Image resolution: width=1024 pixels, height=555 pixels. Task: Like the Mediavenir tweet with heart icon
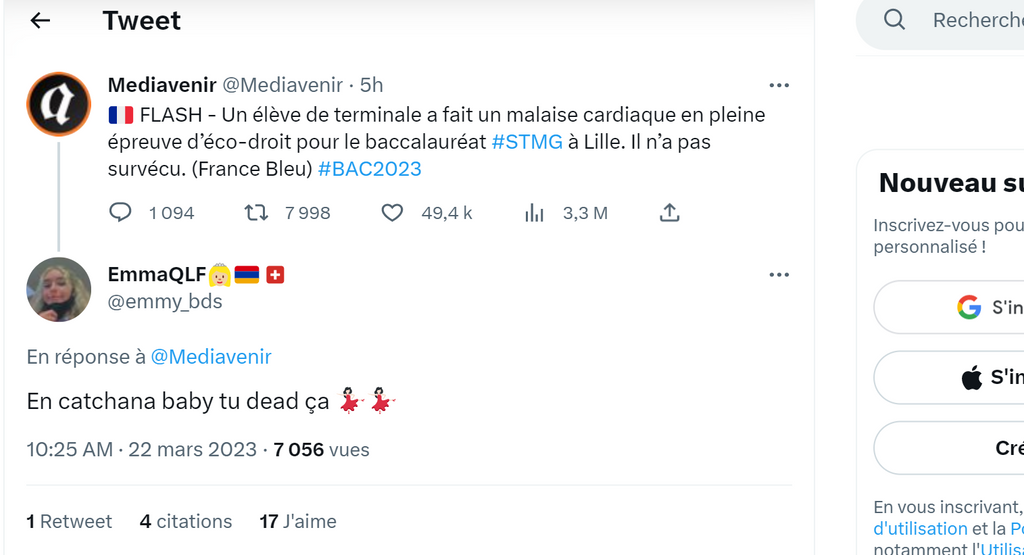(392, 212)
